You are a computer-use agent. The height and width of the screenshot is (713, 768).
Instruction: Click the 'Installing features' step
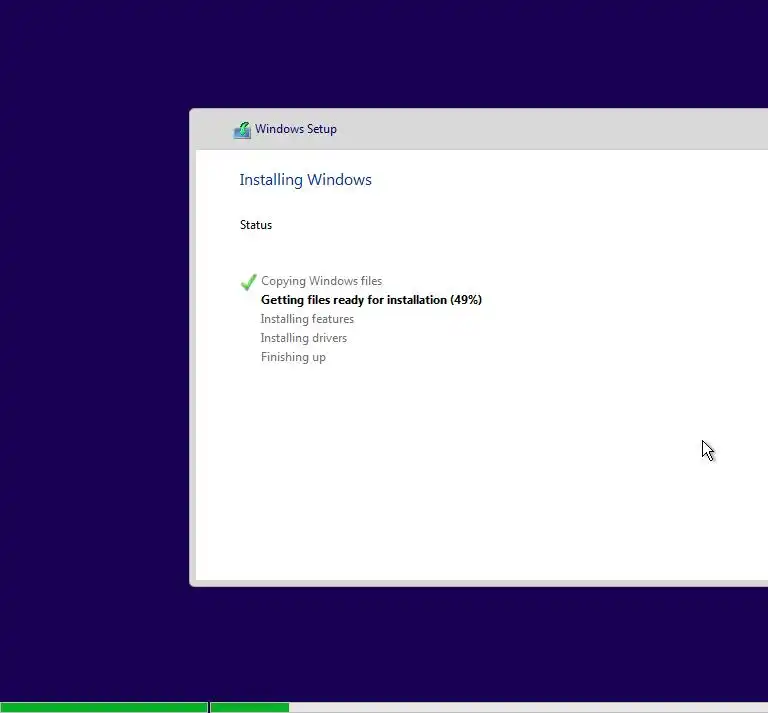click(307, 319)
